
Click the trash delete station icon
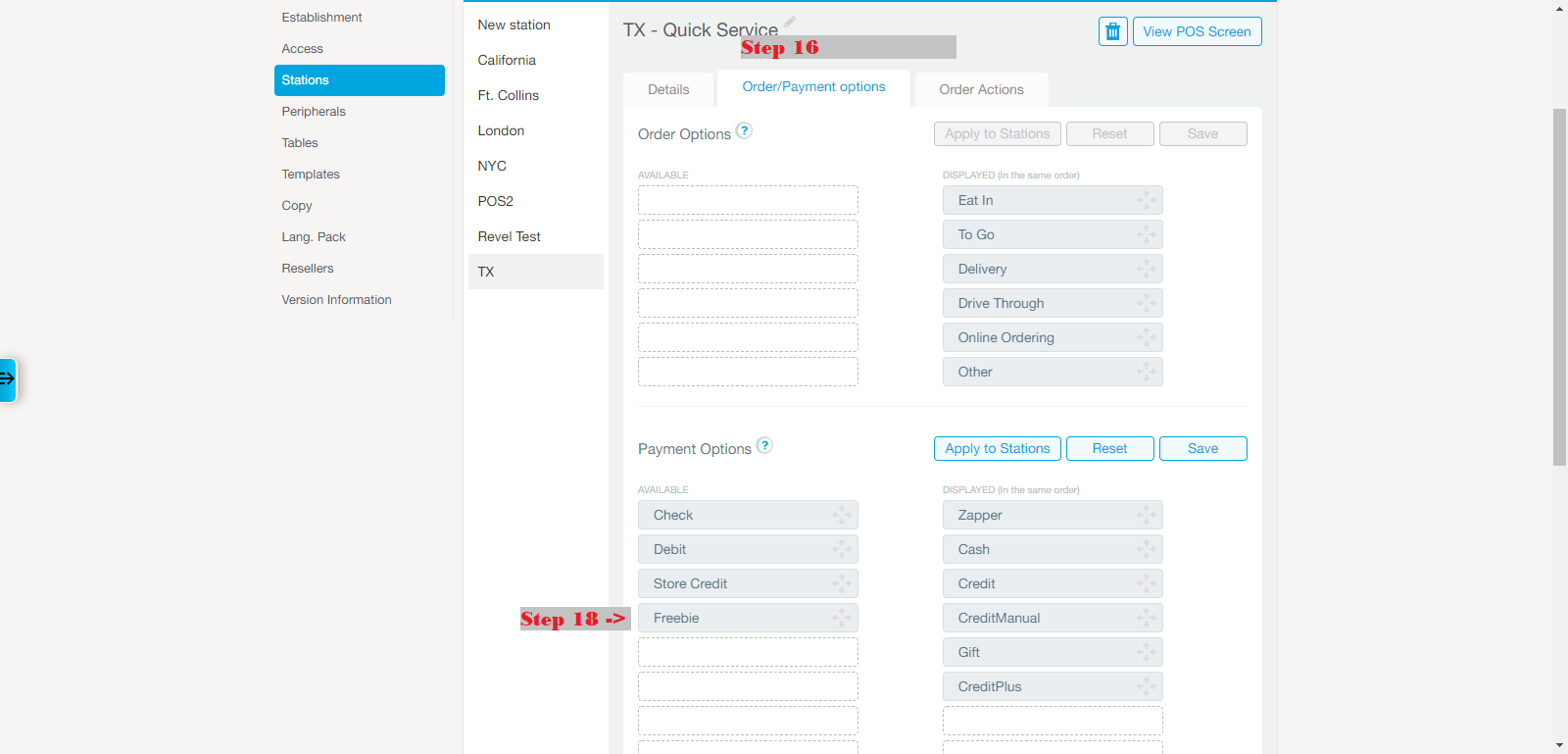1112,31
